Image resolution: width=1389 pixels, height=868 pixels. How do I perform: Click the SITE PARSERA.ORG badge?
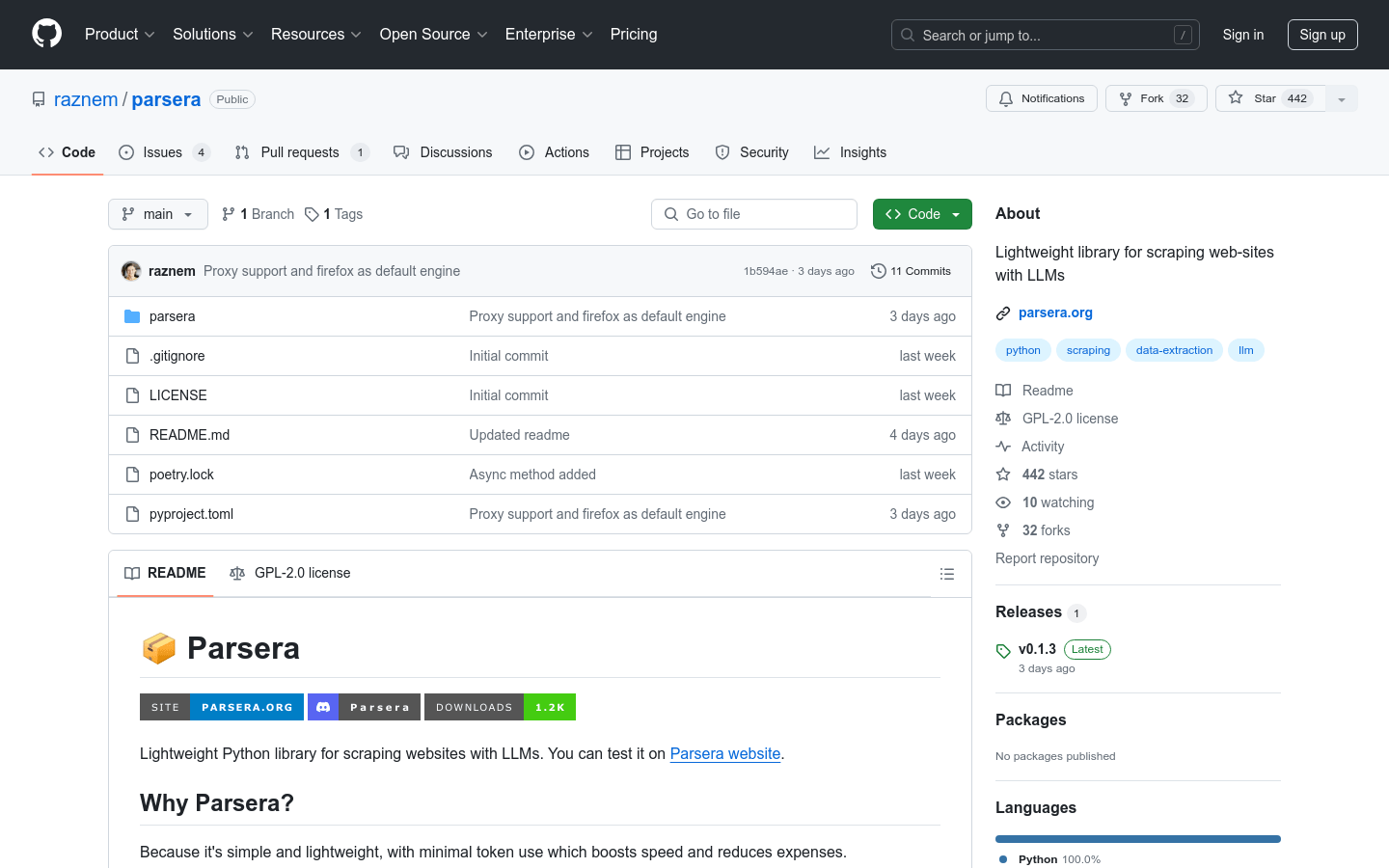tap(222, 707)
